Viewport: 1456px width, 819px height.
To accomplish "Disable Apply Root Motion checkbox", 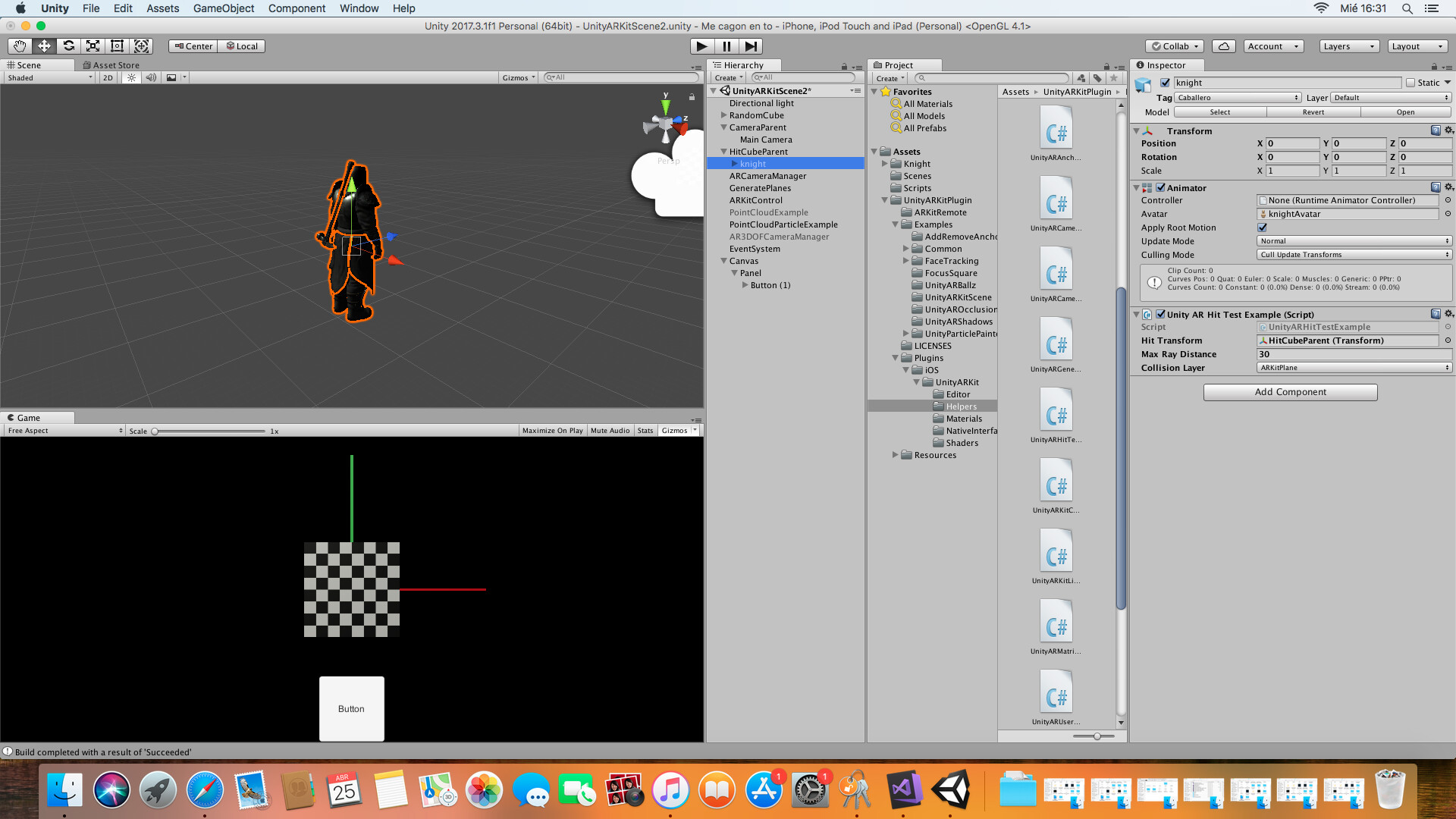I will click(1263, 227).
